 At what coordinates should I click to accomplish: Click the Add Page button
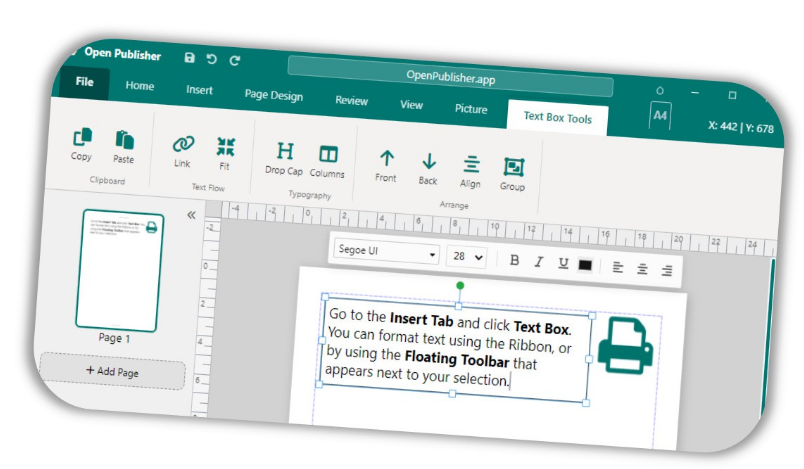click(112, 371)
